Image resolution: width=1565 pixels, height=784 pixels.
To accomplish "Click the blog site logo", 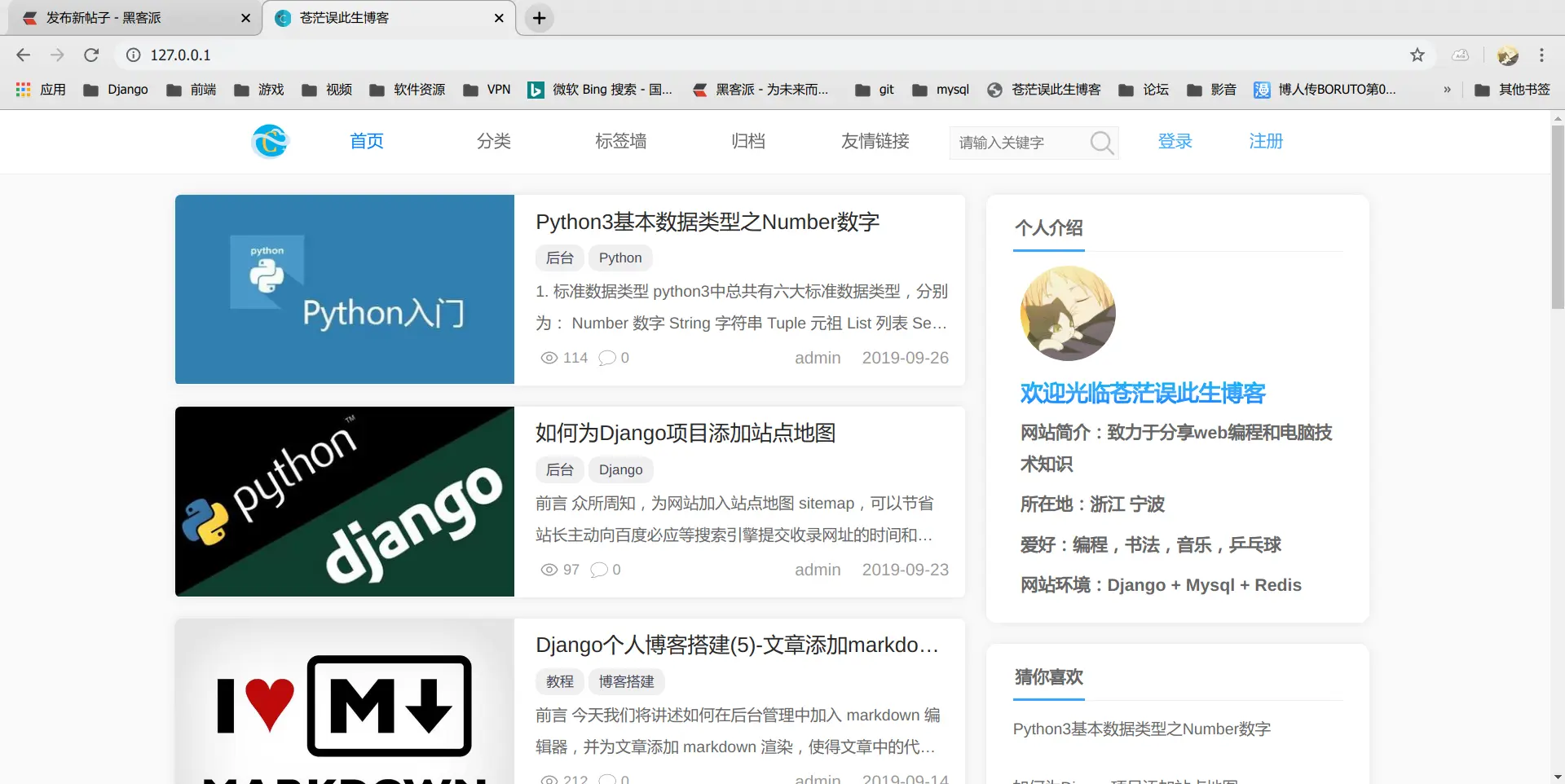I will (270, 141).
